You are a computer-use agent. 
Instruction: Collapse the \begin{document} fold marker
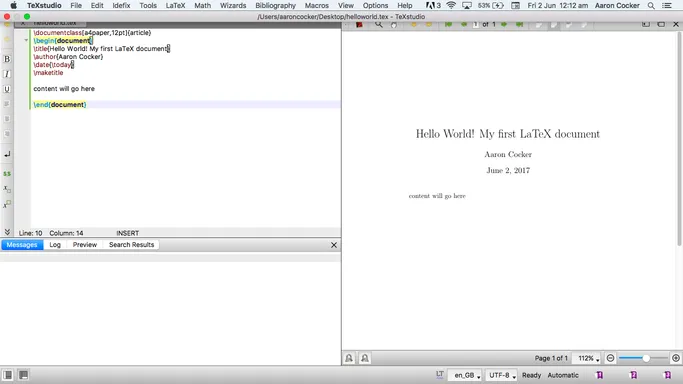[26, 40]
